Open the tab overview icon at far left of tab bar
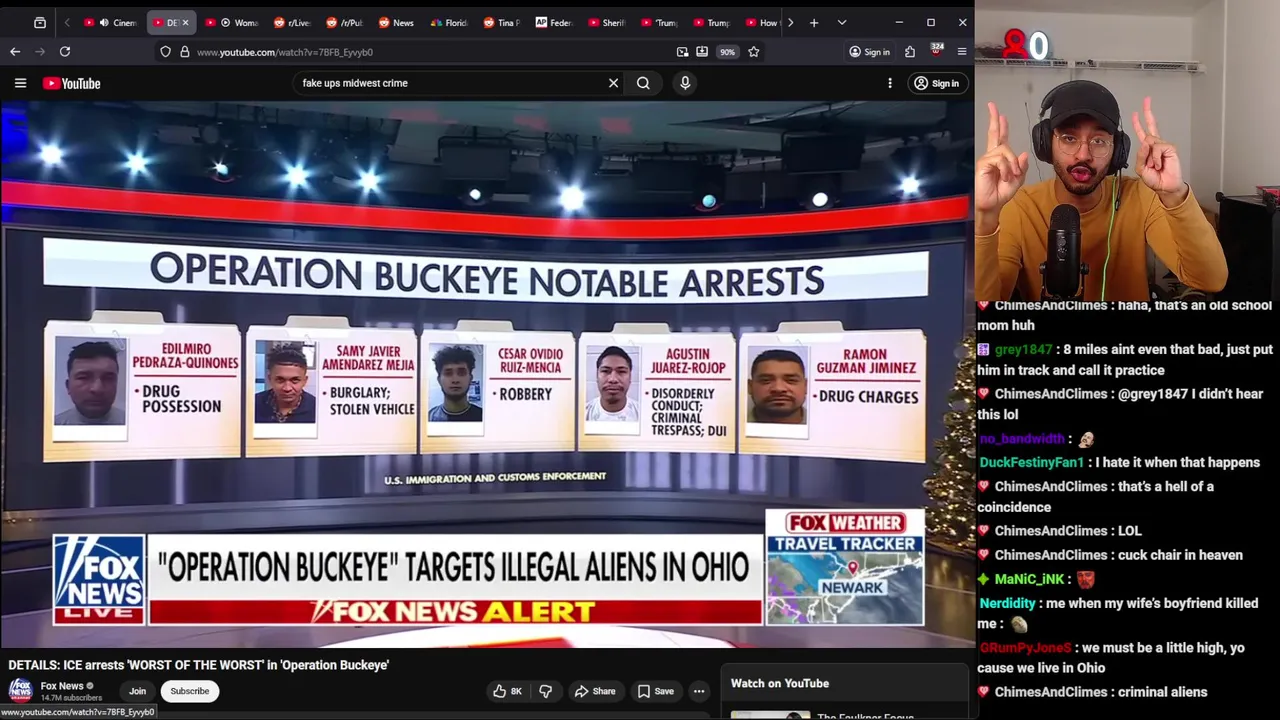 (x=40, y=22)
